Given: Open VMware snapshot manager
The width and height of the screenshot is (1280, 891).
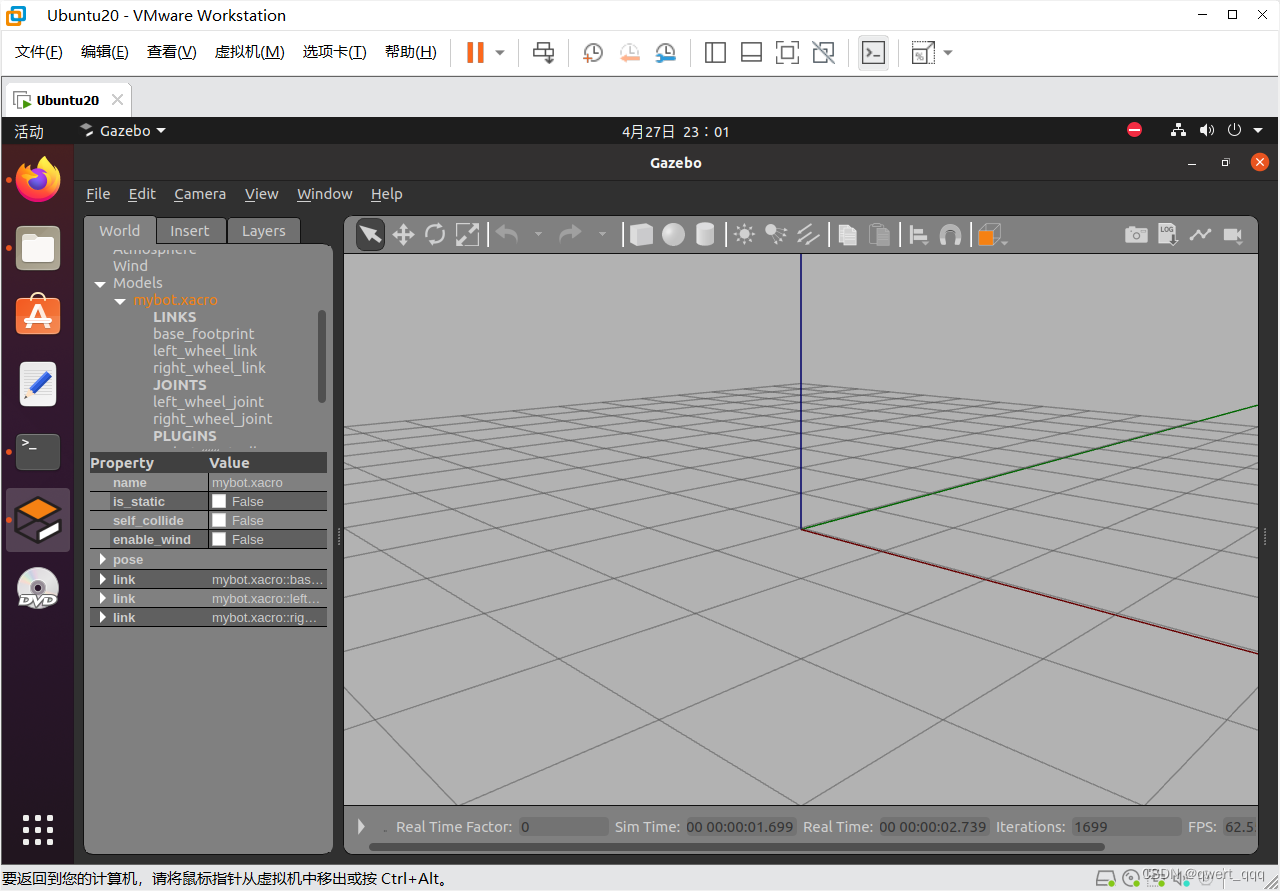Looking at the screenshot, I should coord(665,53).
